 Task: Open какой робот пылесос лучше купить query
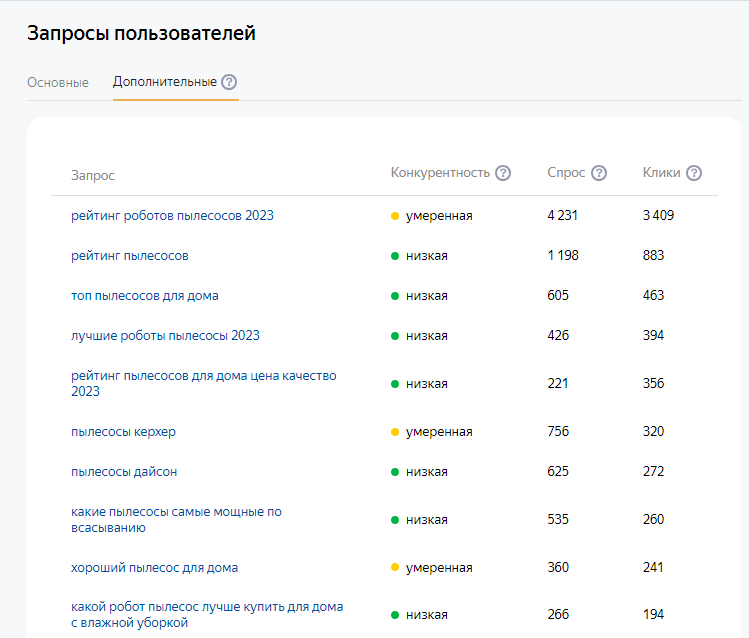pyautogui.click(x=206, y=607)
